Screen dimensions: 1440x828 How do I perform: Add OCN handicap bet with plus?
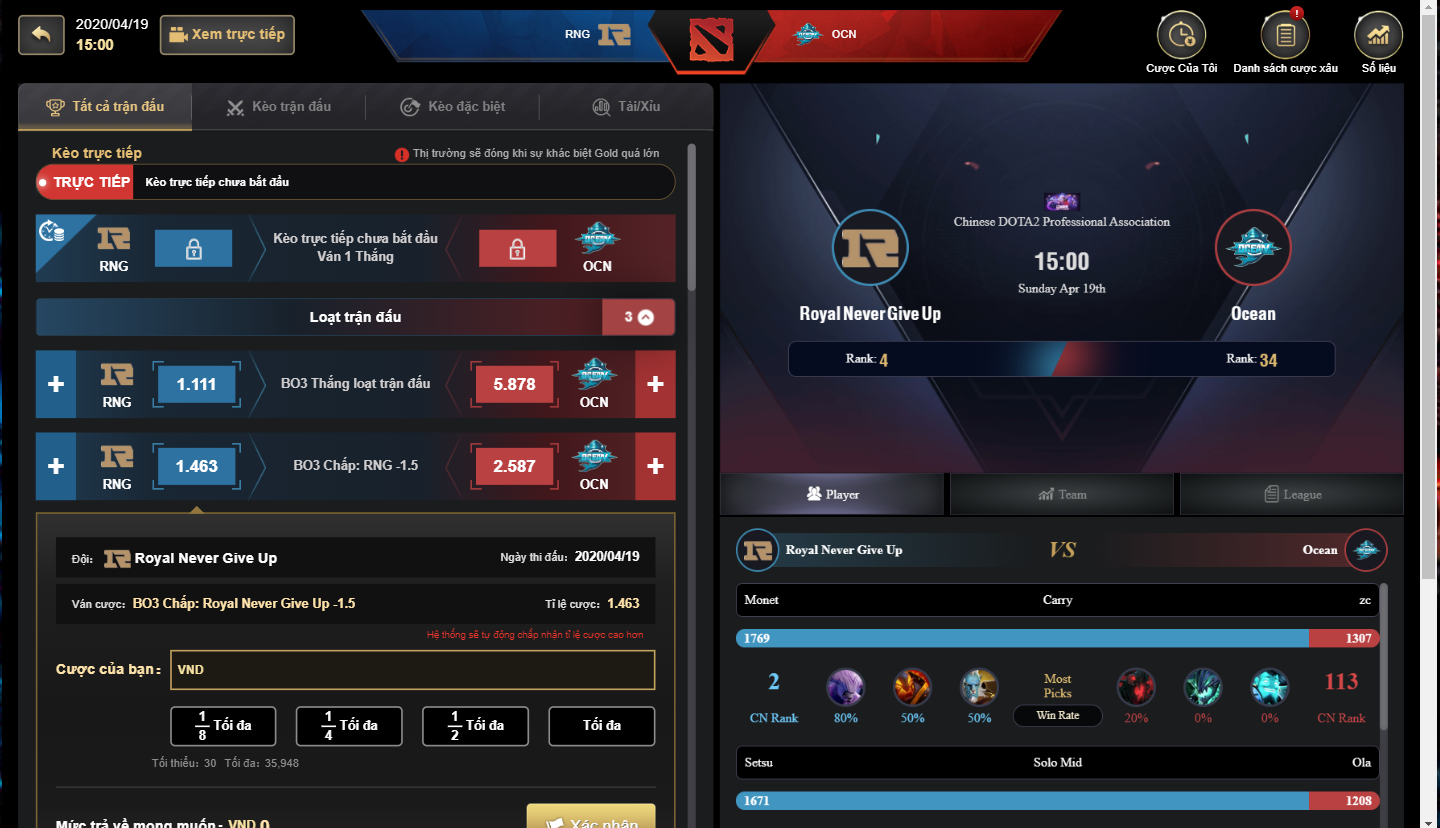(655, 466)
